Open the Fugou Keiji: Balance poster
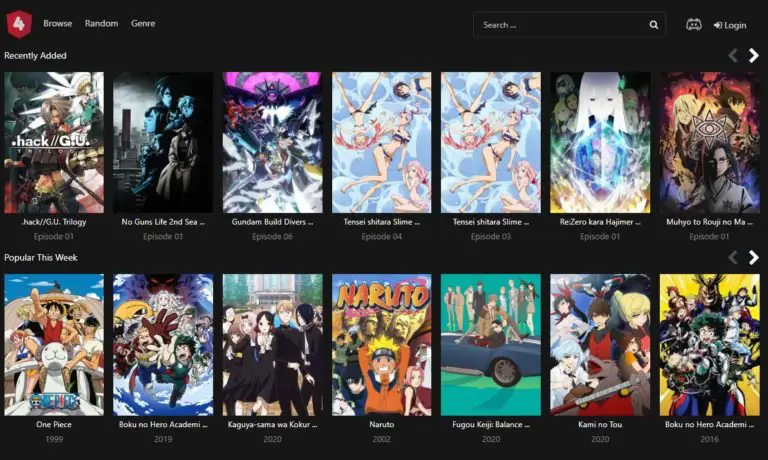Image resolution: width=768 pixels, height=460 pixels. 491,345
